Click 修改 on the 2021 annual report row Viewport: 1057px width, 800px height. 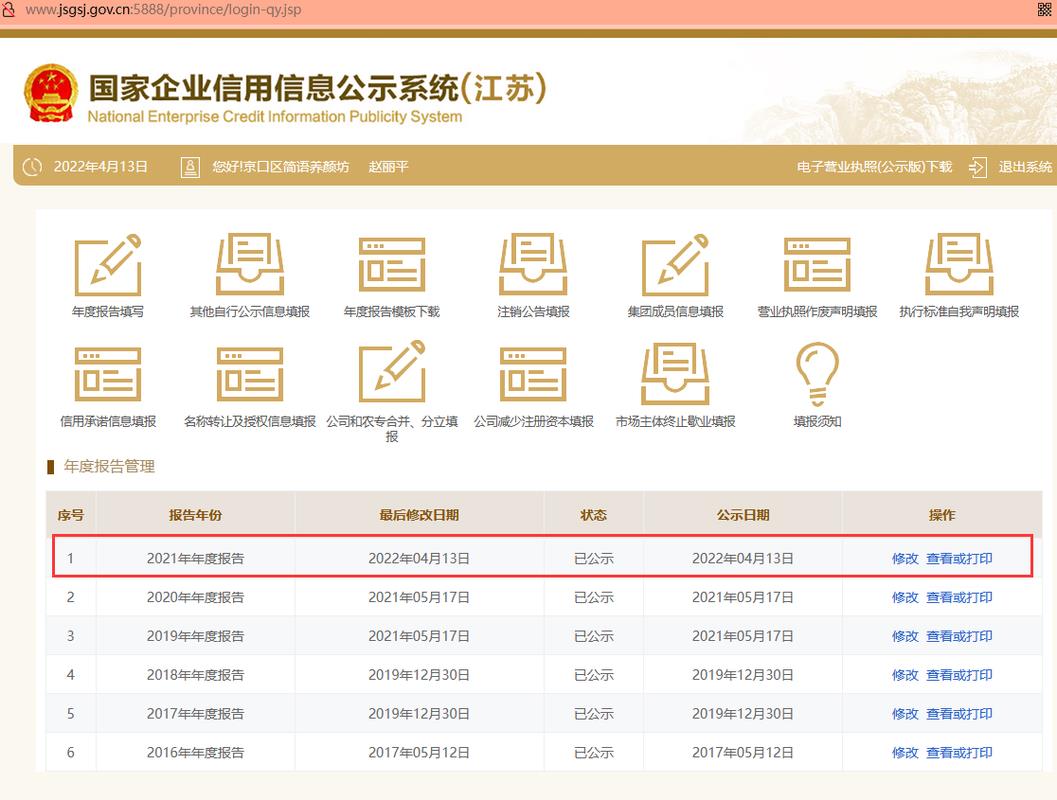coord(904,558)
